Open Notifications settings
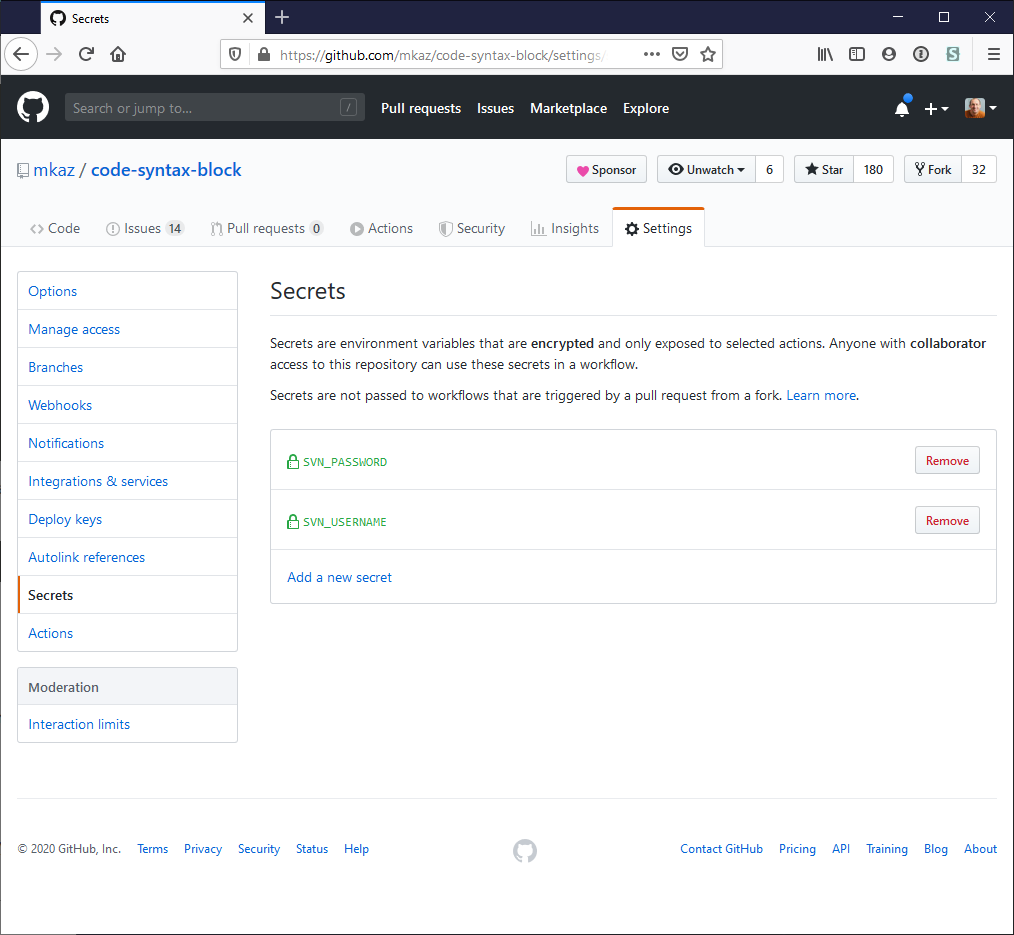The height and width of the screenshot is (935, 1014). click(x=127, y=444)
